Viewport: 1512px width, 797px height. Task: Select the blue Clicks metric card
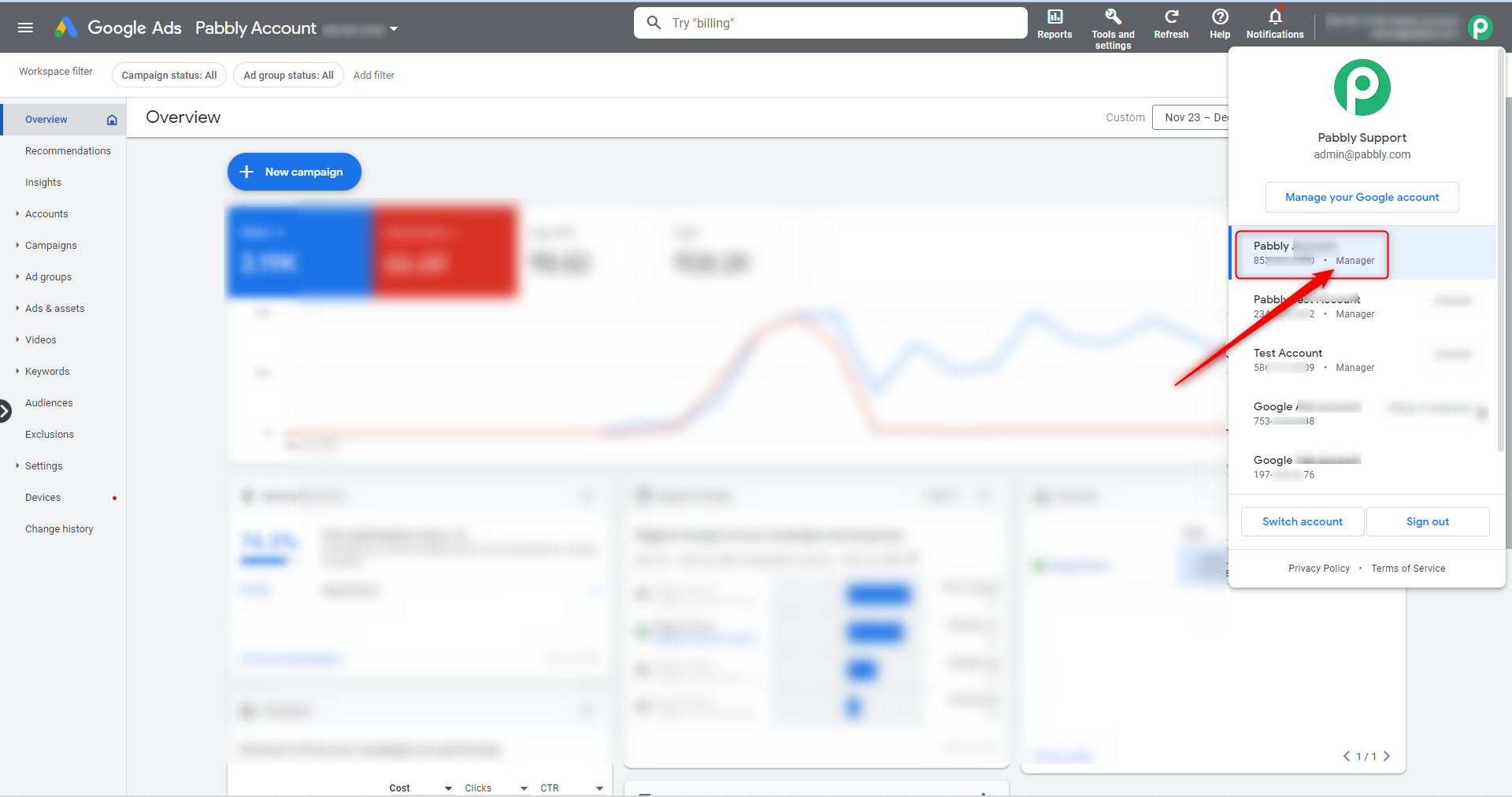coord(300,252)
